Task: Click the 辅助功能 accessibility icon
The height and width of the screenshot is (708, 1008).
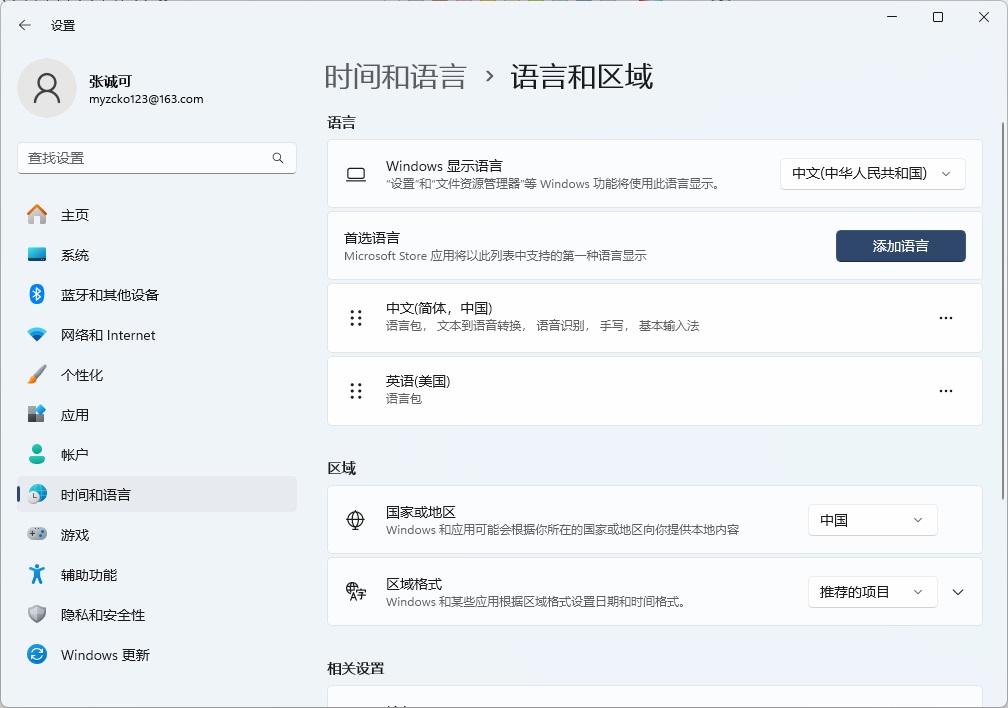Action: 37,574
